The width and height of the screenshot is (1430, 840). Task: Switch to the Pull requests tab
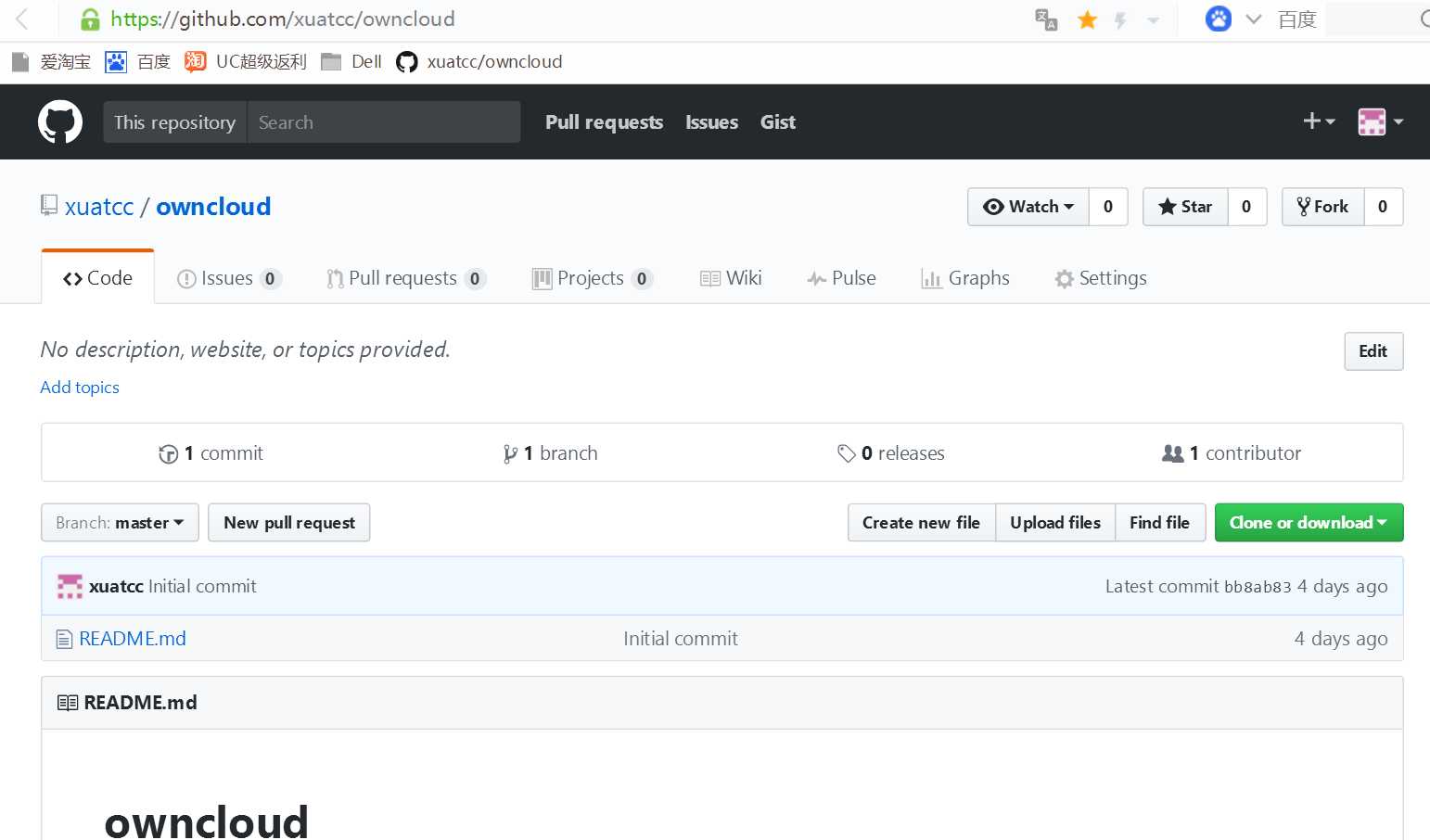(406, 278)
